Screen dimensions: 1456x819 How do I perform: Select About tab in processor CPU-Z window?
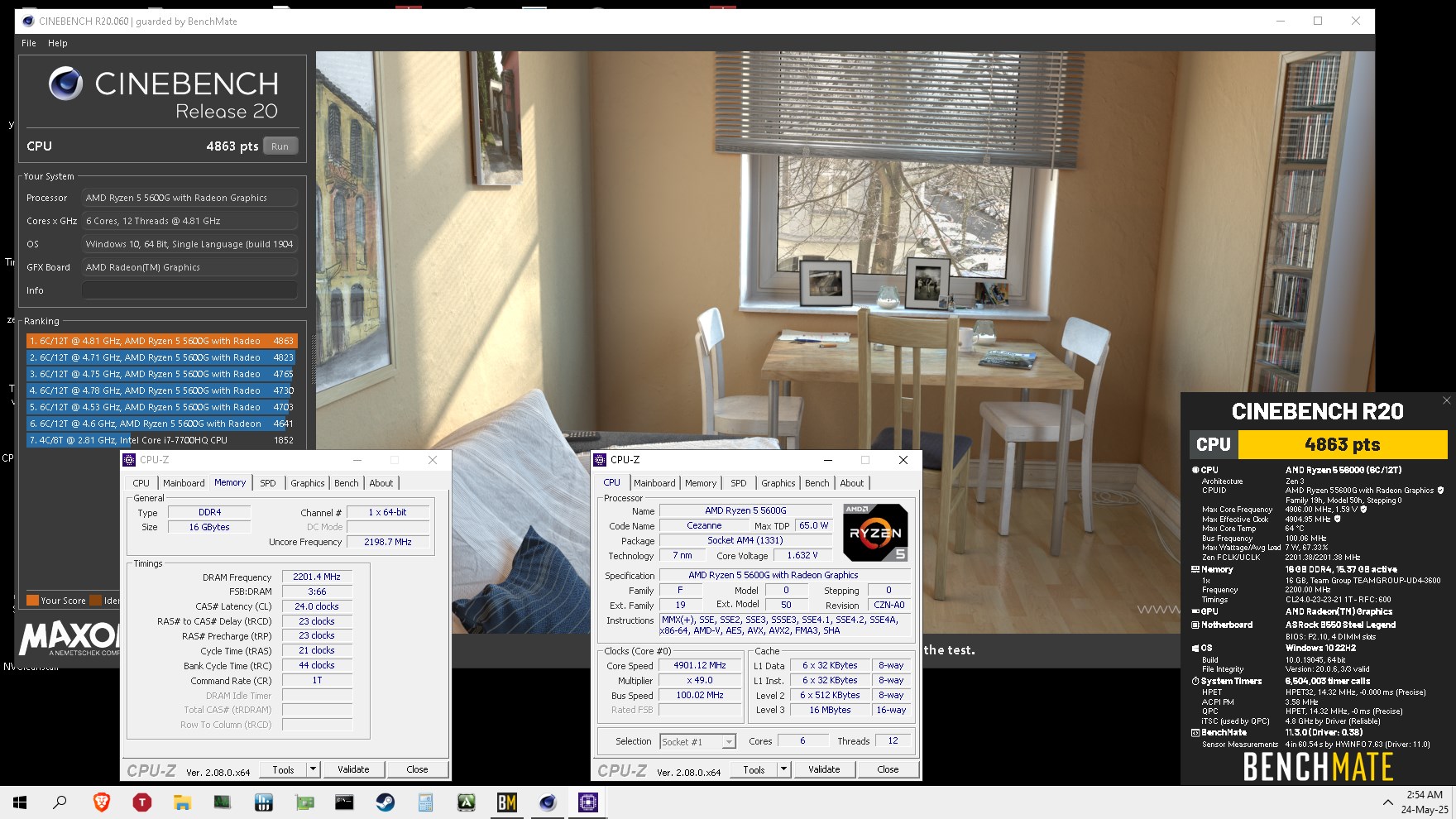coord(852,483)
